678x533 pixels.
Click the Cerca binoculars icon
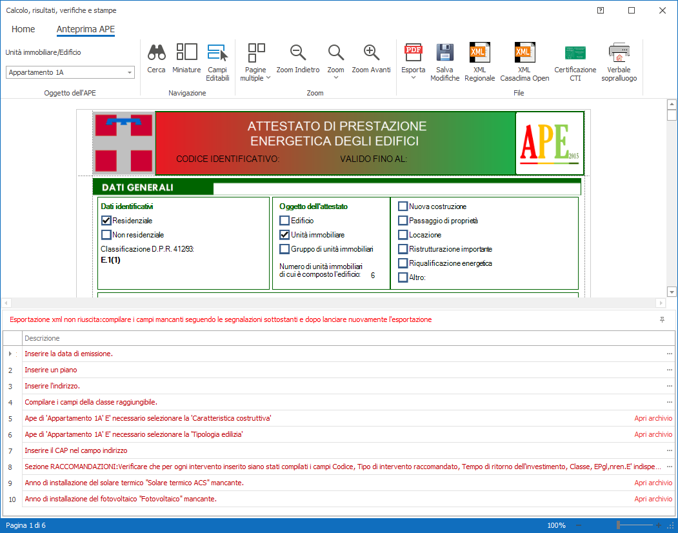(156, 58)
